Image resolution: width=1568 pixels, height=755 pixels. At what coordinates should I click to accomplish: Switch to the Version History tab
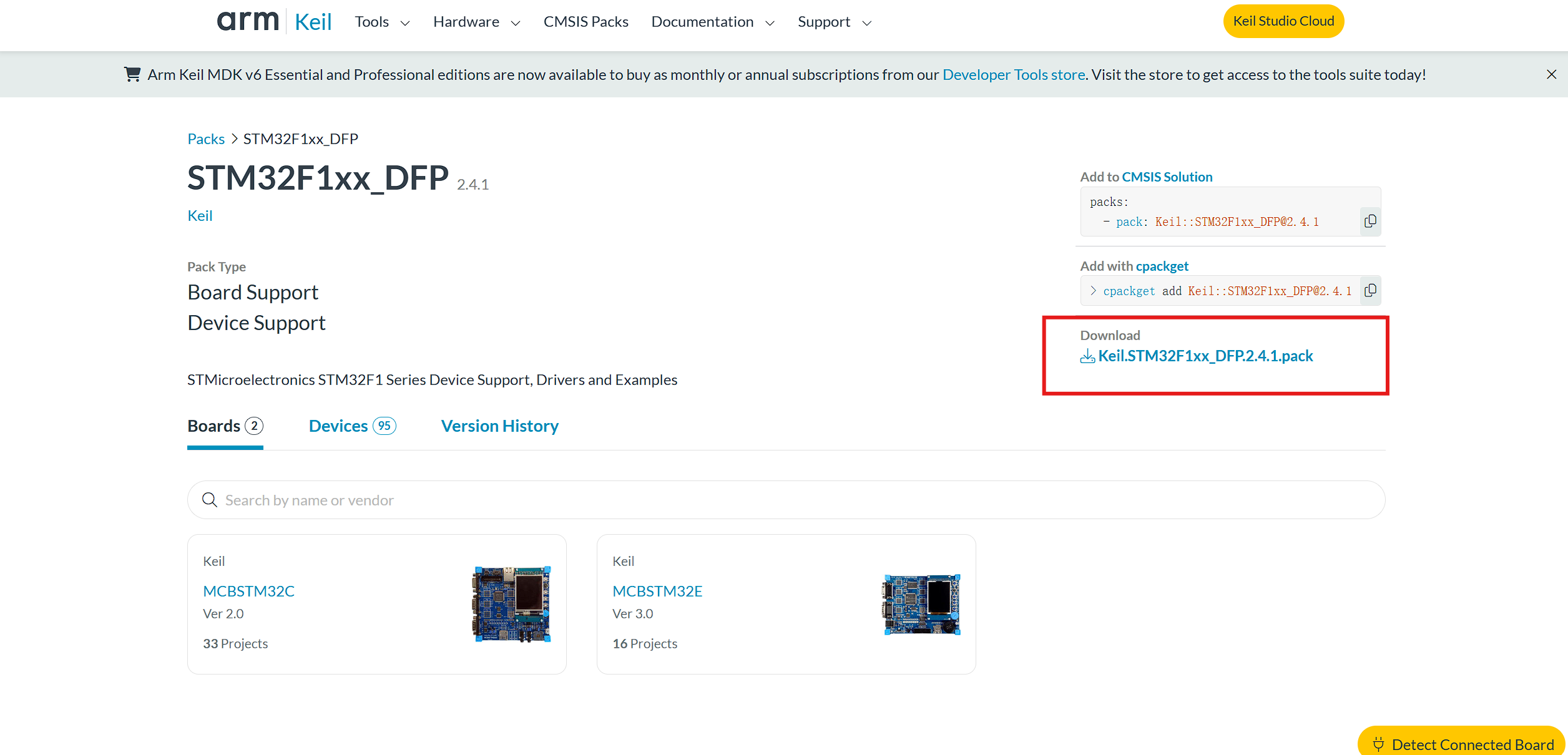[x=499, y=426]
